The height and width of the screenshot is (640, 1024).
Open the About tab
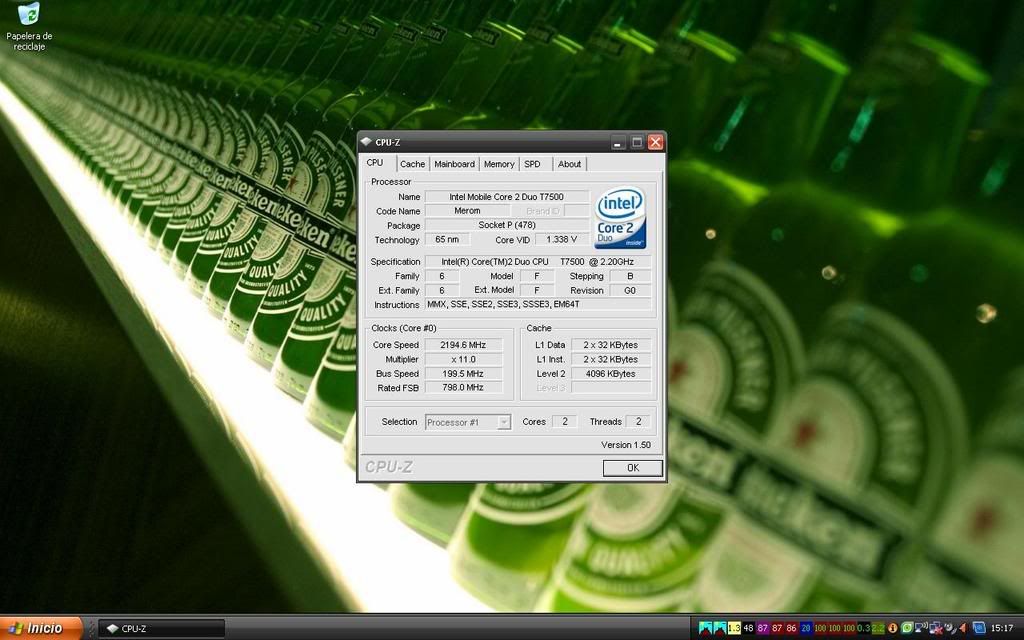point(569,164)
